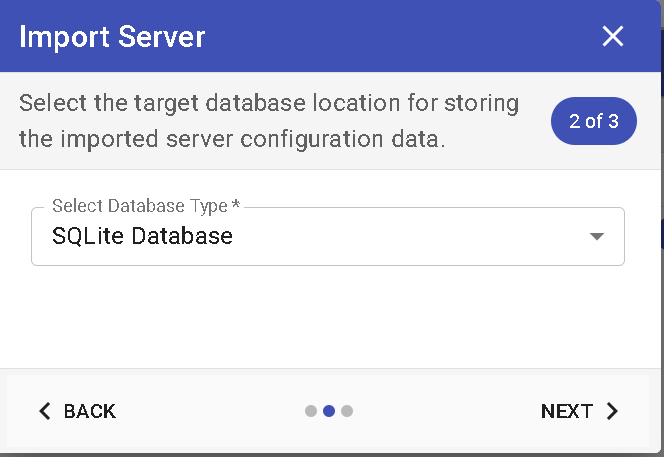Click the footer bar between BACK and dots
664x457 pixels.
[x=210, y=411]
